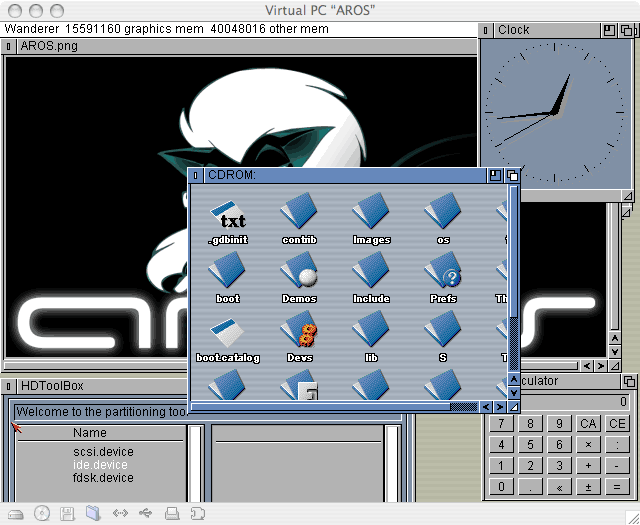Click the CDROM window scroll down arrow
This screenshot has height=525, width=640.
(513, 392)
